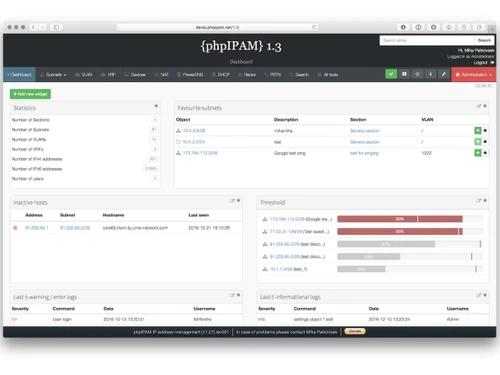Click the Search button beside the search field
Image resolution: width=500 pixels, height=375 pixels.
[x=484, y=41]
